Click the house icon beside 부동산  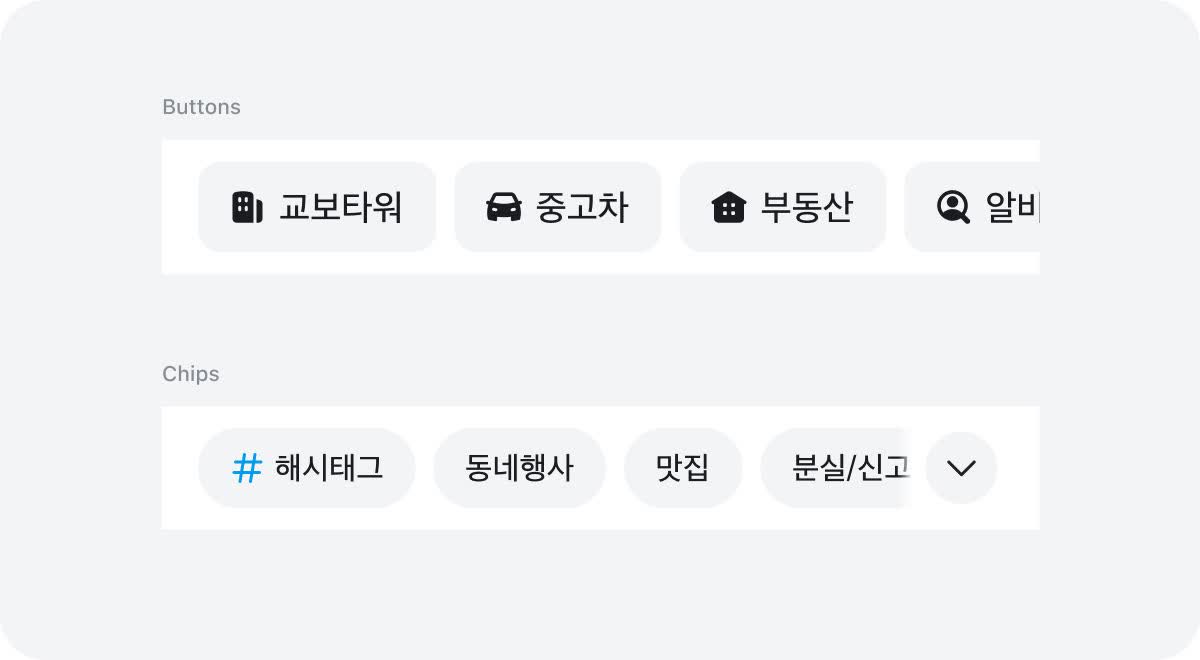[729, 207]
